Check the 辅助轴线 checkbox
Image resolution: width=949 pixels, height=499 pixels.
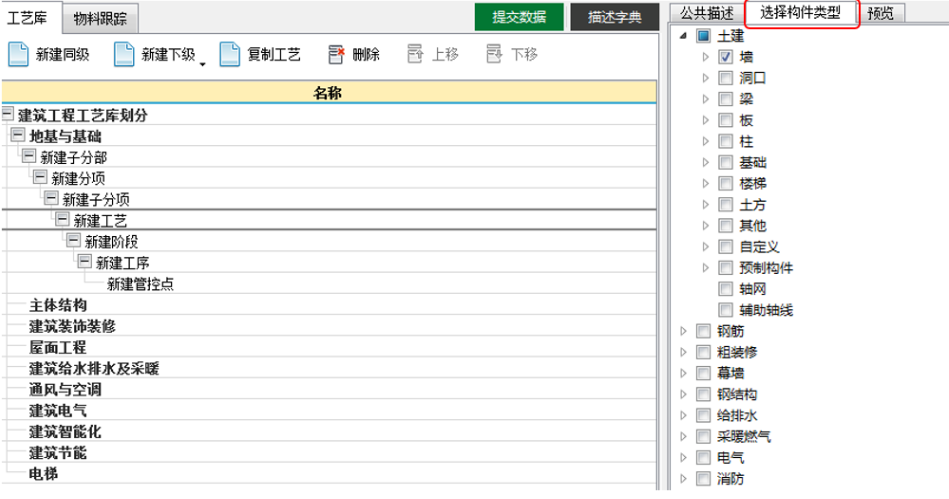coord(726,310)
